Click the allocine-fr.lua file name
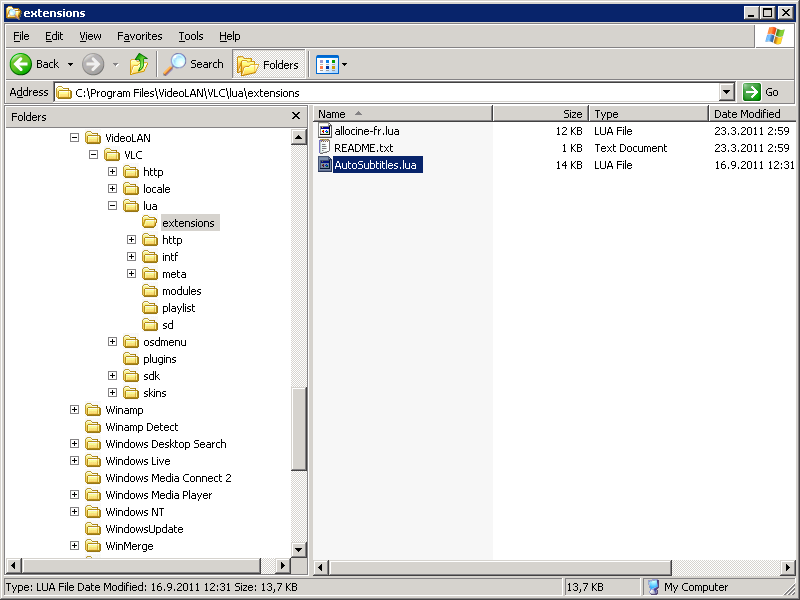The image size is (800, 600). (x=367, y=131)
